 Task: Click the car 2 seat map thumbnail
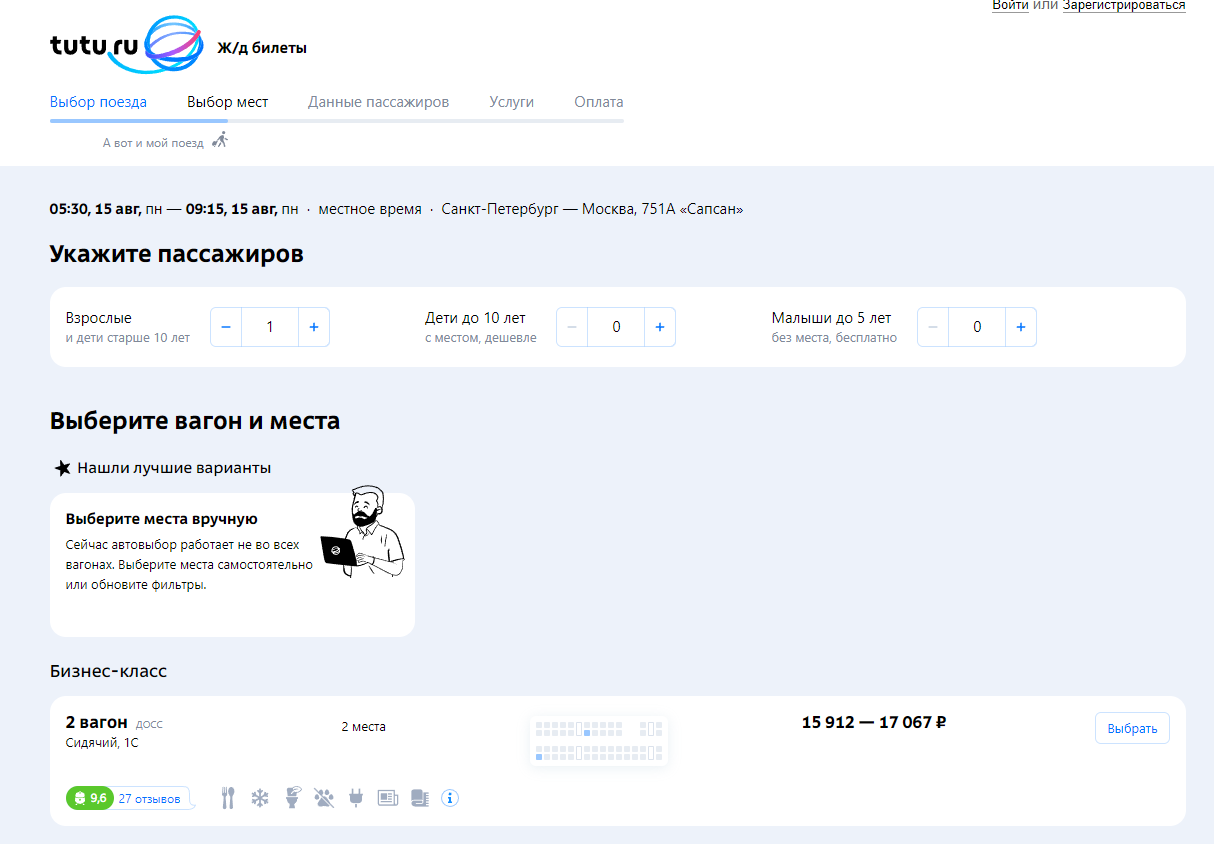598,740
